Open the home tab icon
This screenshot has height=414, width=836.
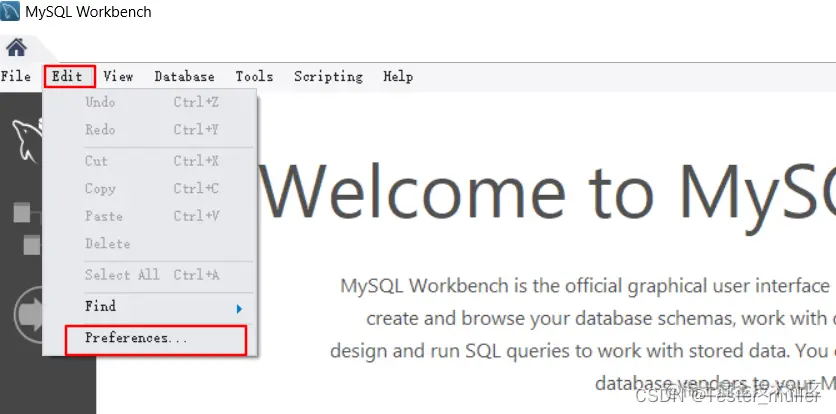click(x=17, y=48)
